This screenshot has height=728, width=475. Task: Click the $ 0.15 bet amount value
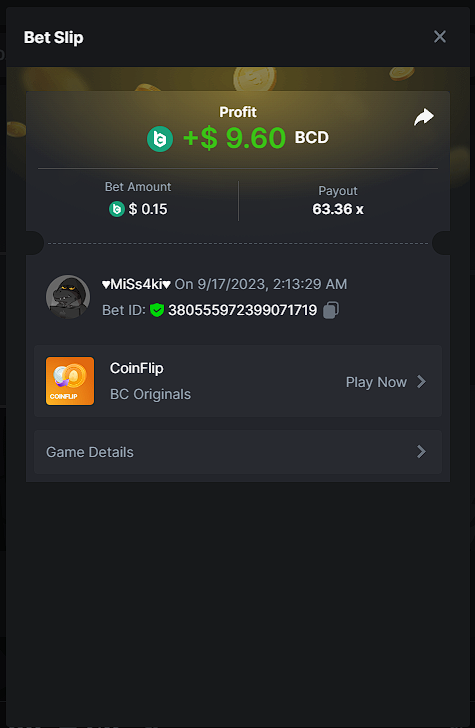[x=148, y=209]
